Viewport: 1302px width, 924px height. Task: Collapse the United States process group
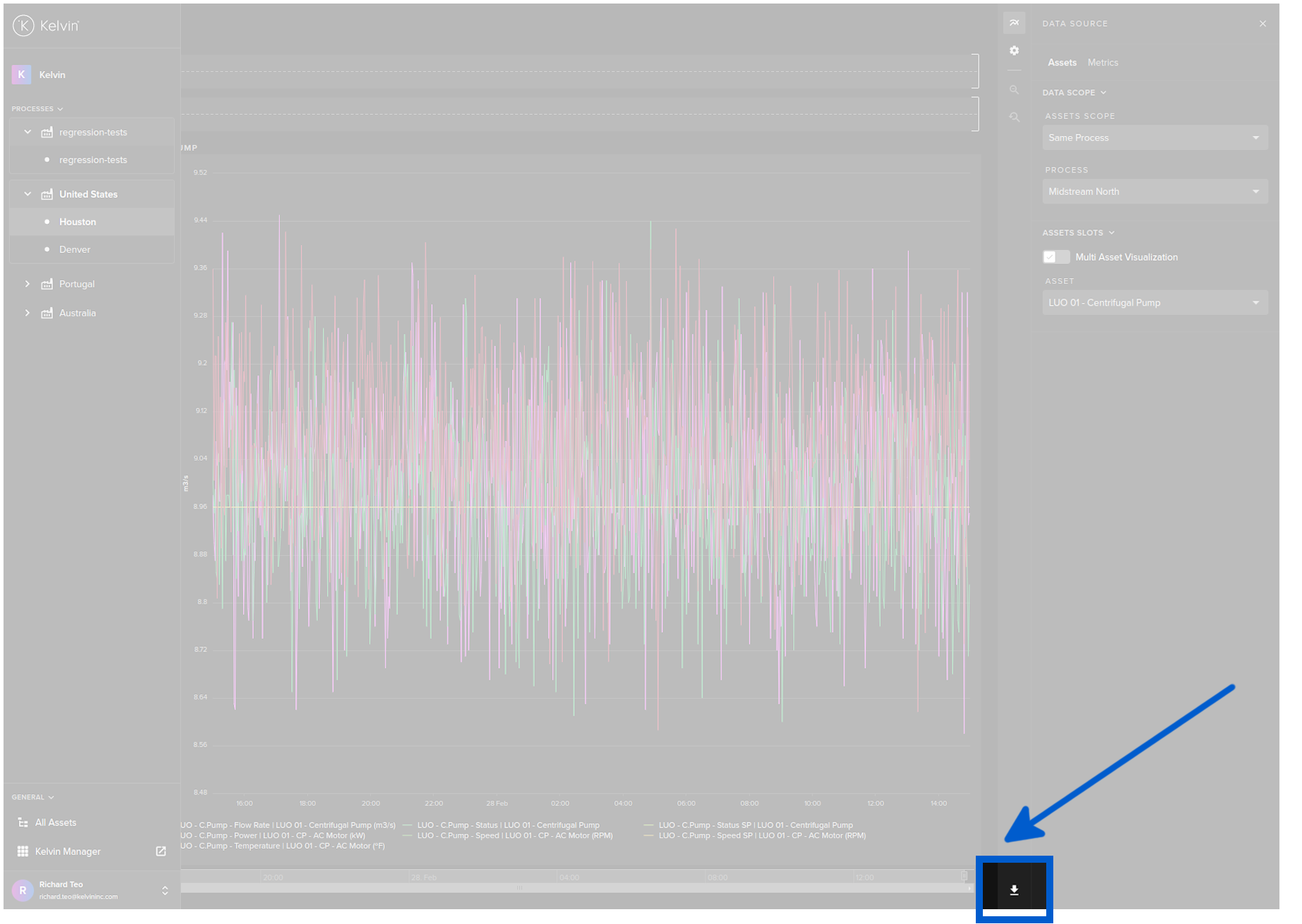coord(27,194)
